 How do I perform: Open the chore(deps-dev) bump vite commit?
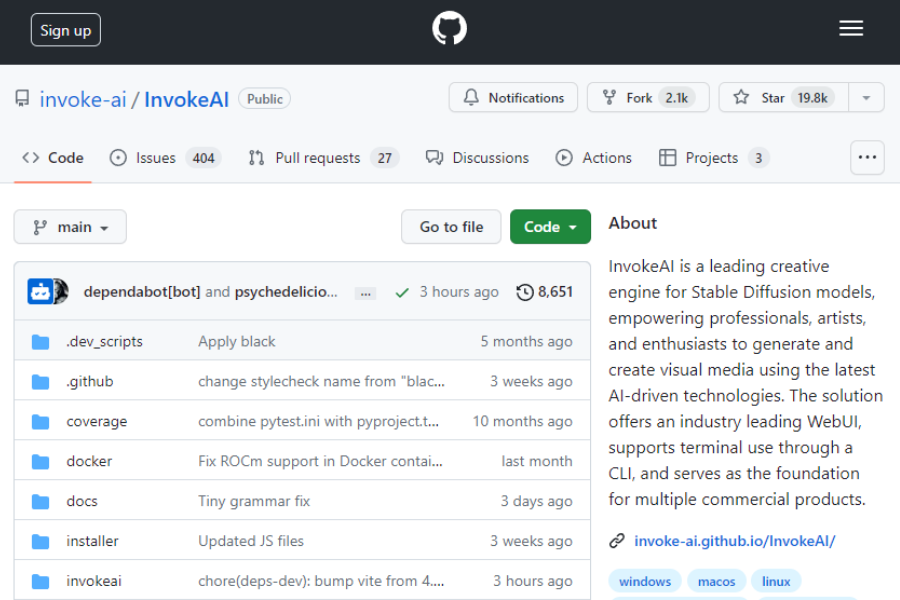(321, 581)
